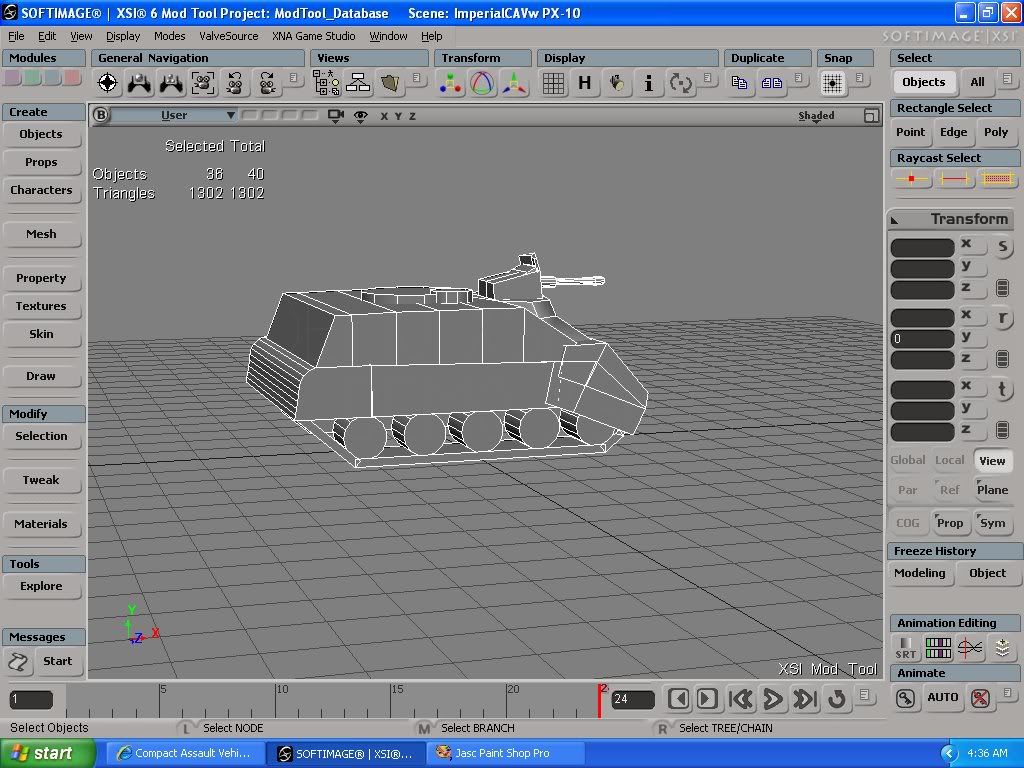Open the Shaded display mode dropdown
Screen dimensions: 1024x768
coord(816,116)
